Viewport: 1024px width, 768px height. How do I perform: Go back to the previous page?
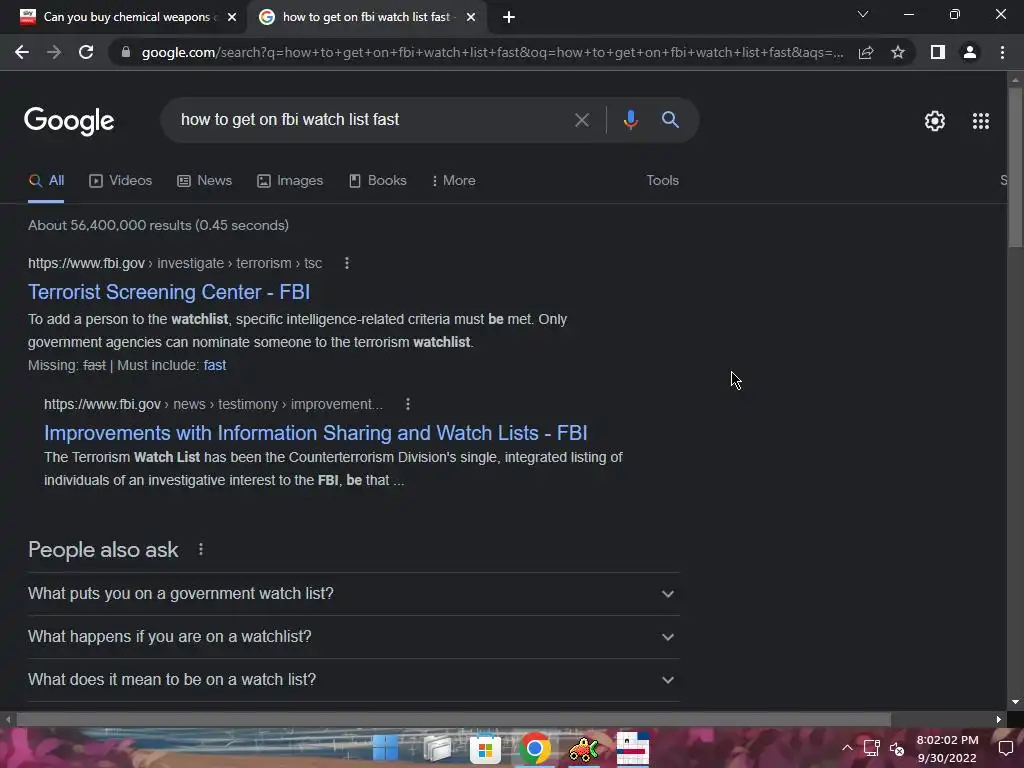pos(22,52)
